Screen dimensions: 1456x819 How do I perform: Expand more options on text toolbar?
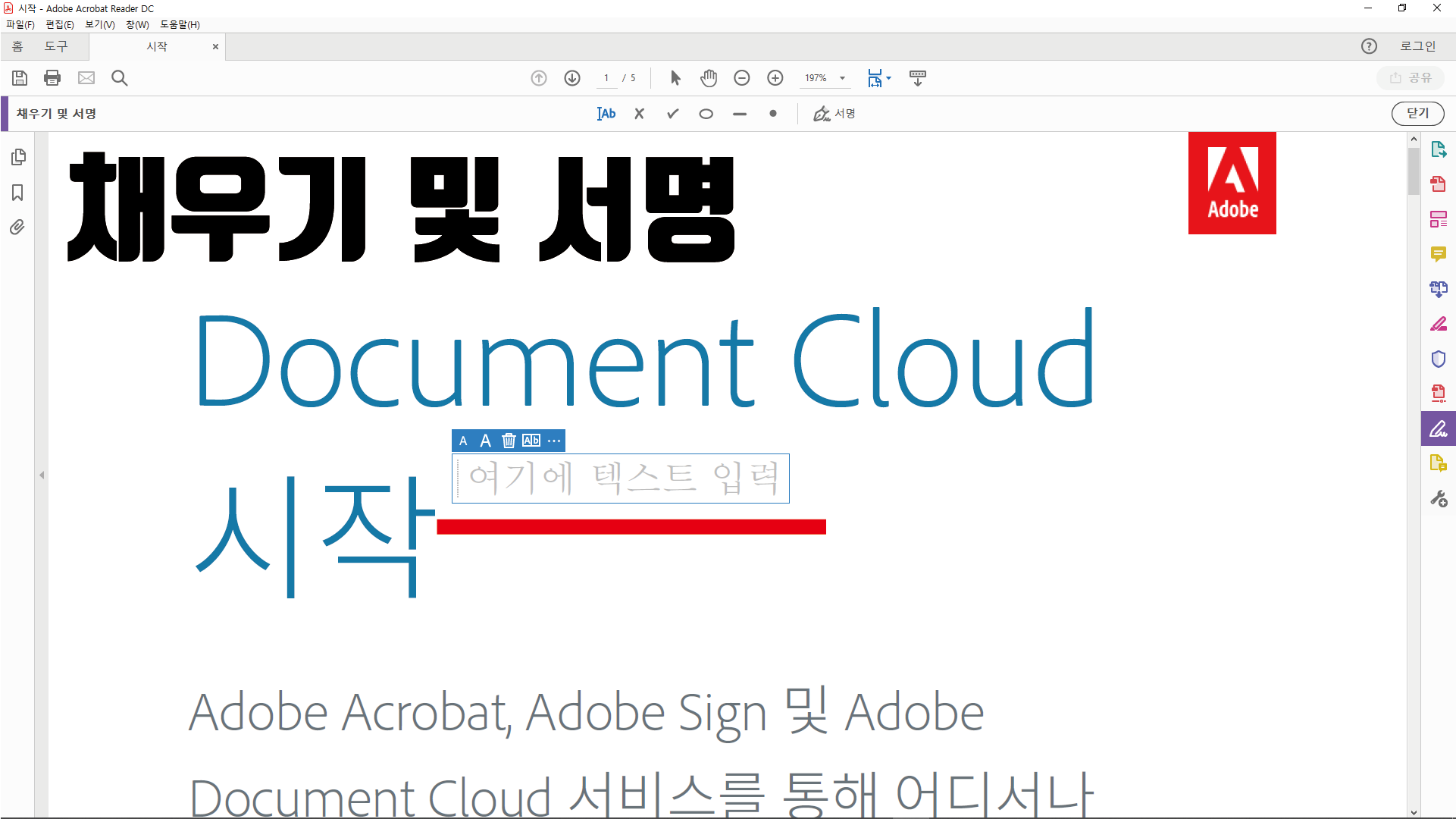coord(554,441)
